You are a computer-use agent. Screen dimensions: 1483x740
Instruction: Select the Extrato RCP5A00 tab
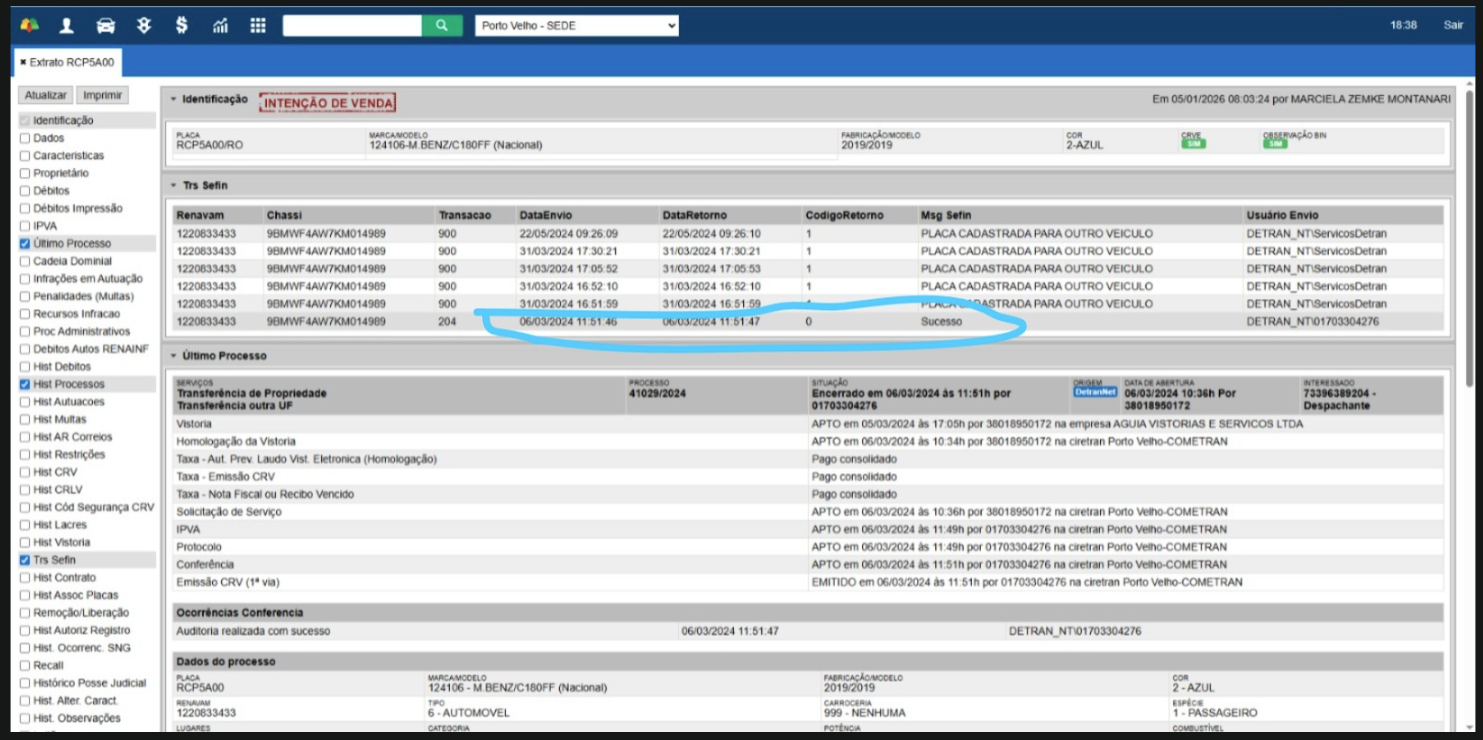72,62
